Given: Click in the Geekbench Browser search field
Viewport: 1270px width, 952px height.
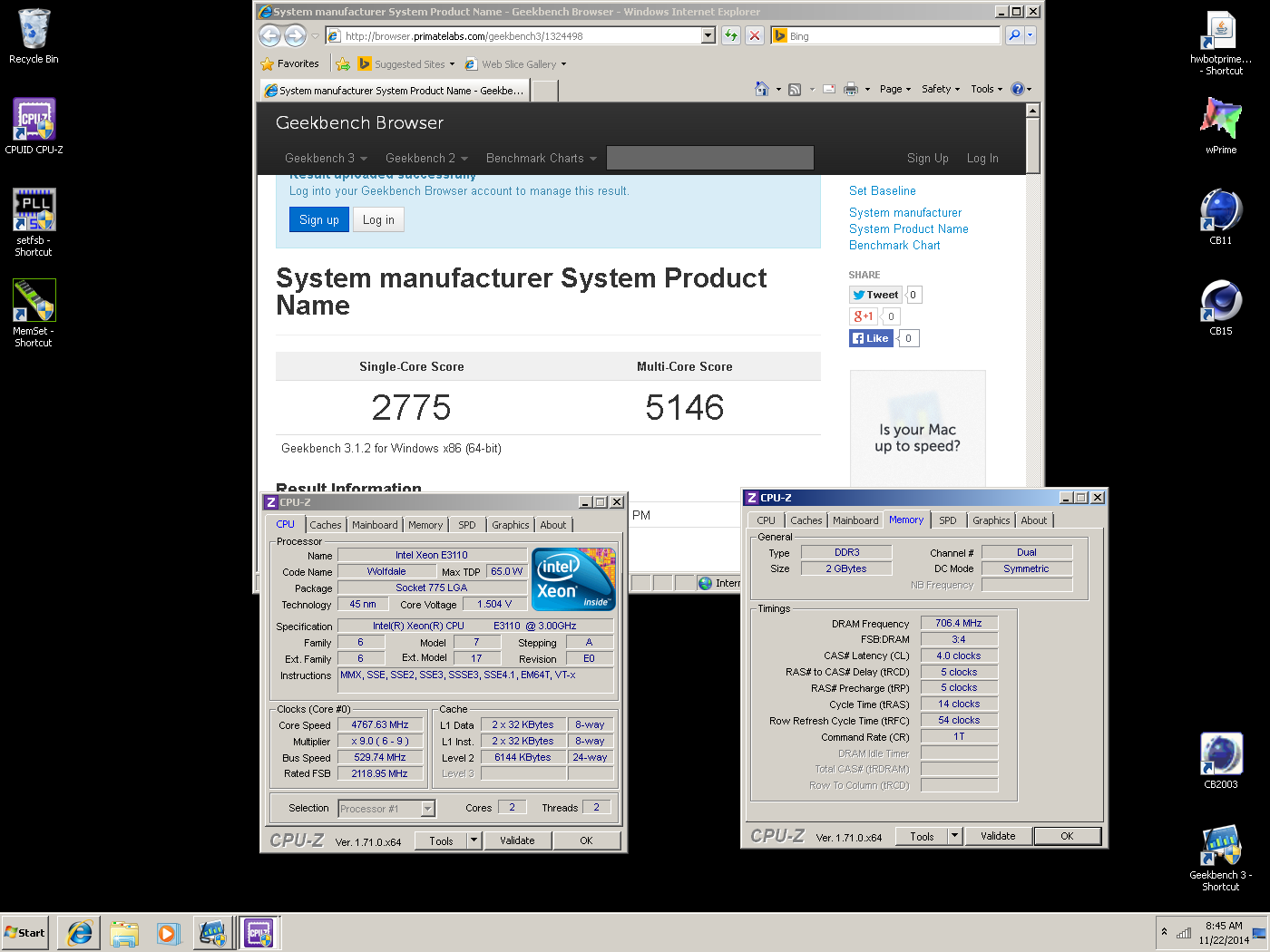Looking at the screenshot, I should point(710,158).
